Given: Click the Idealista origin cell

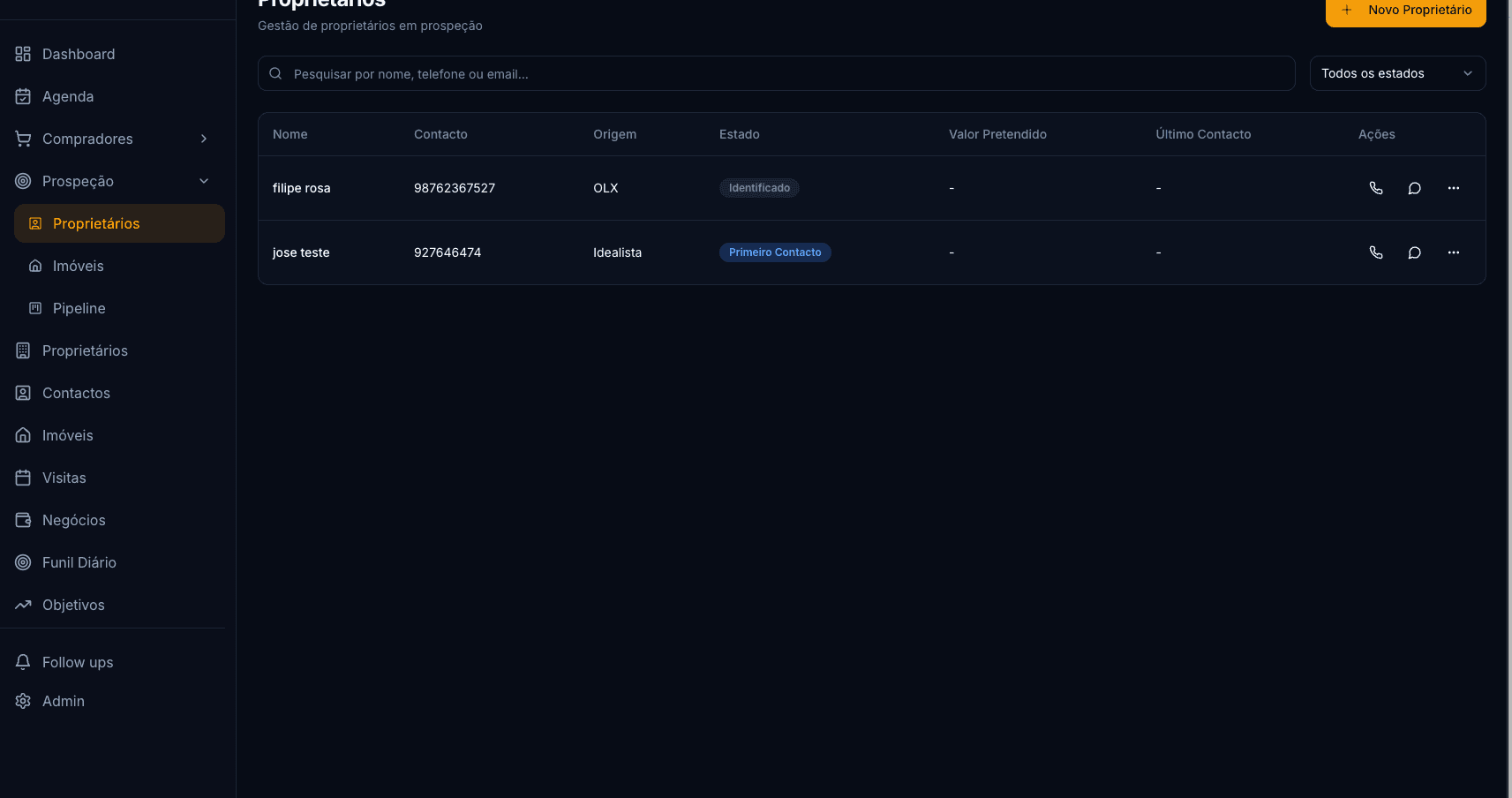Looking at the screenshot, I should [x=617, y=252].
